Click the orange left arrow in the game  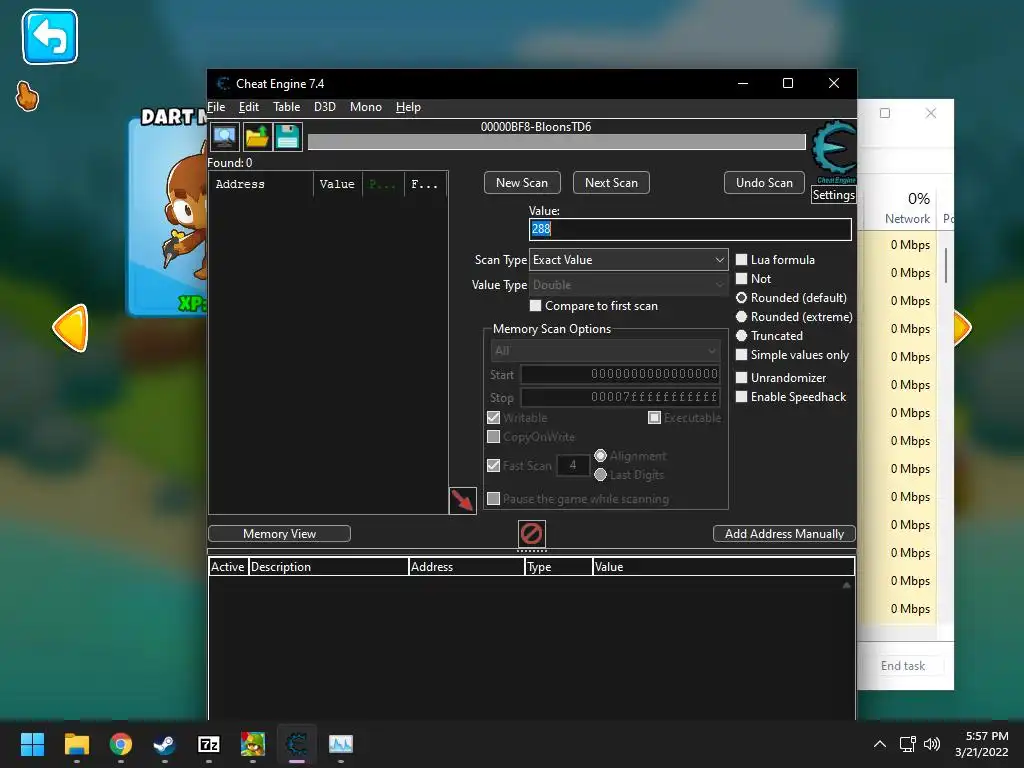click(71, 328)
